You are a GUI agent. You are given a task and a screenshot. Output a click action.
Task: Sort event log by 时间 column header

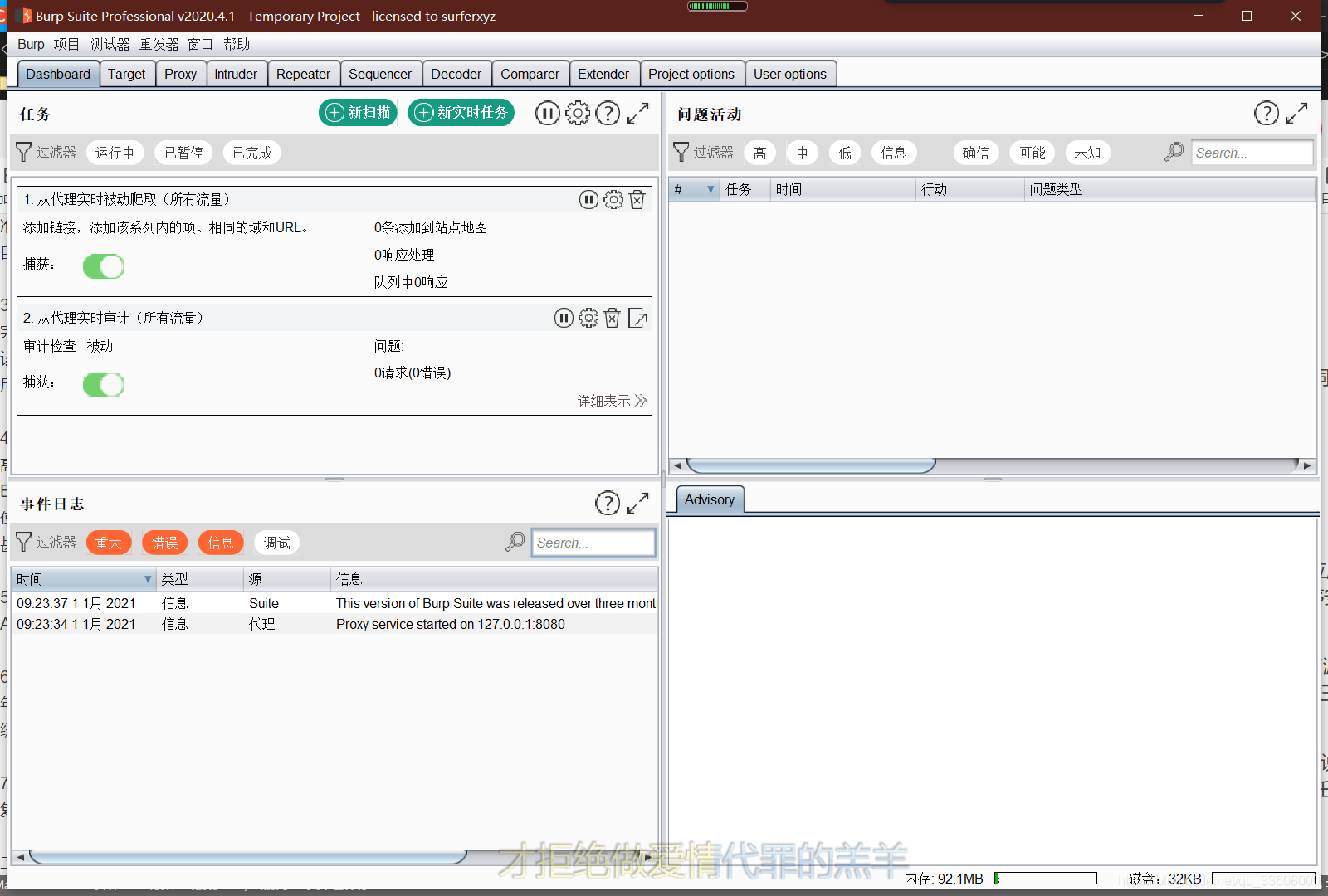83,579
